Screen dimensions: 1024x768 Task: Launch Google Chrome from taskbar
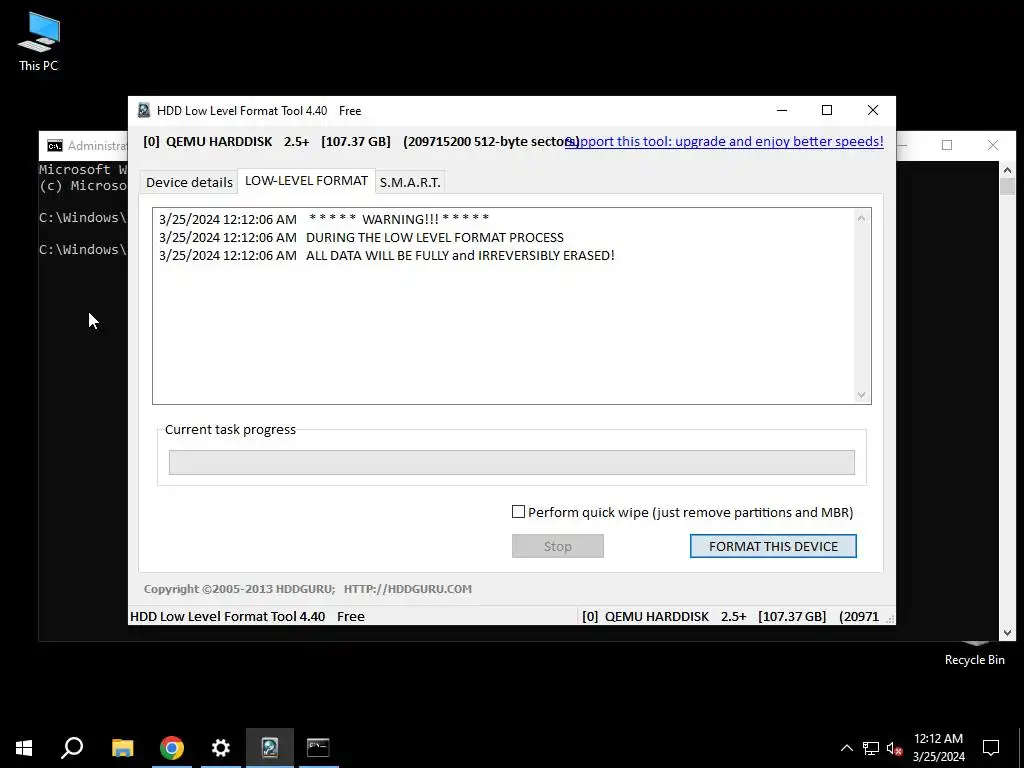(x=172, y=748)
